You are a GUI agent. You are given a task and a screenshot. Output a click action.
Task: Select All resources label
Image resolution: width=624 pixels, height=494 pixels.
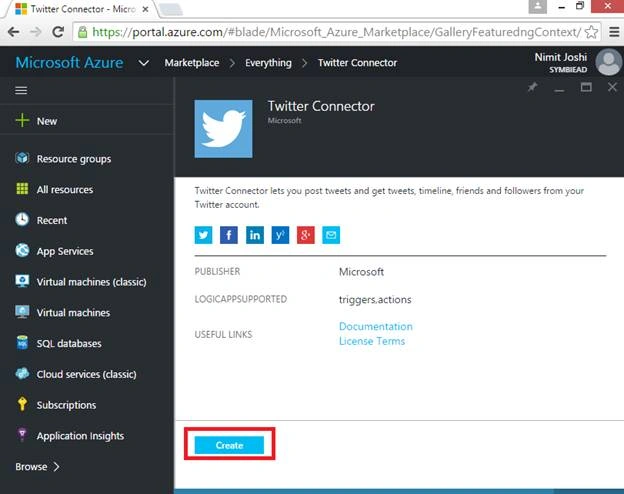[x=65, y=189]
